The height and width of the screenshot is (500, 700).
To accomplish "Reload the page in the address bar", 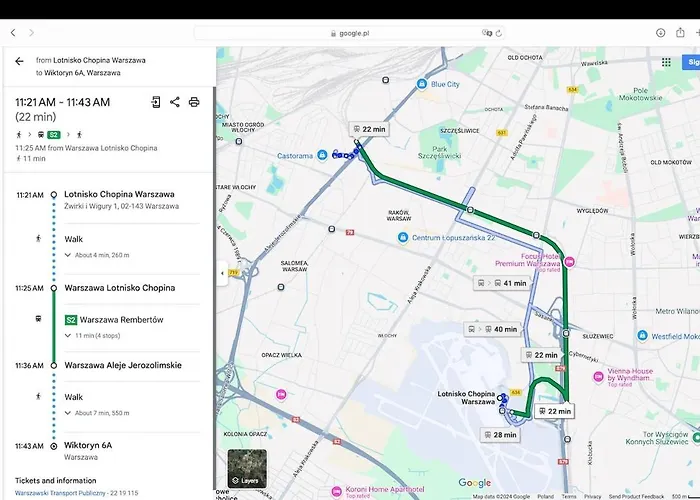I will 498,33.
